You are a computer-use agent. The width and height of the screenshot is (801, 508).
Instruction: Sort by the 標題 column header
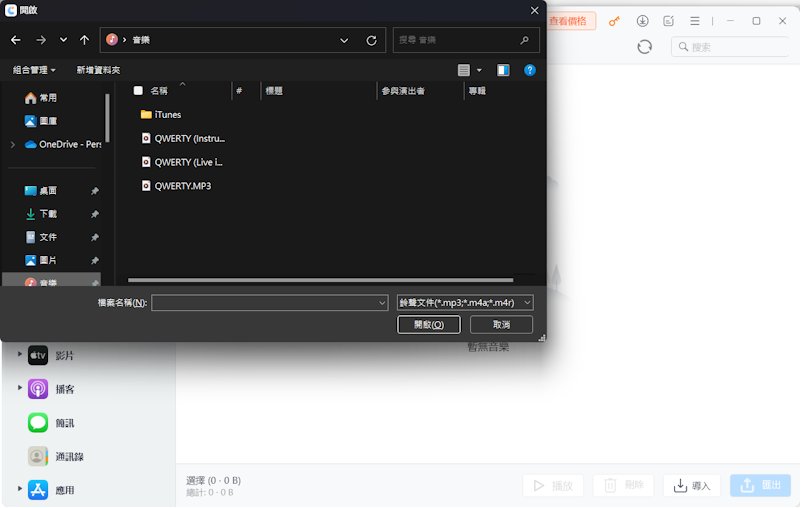[274, 91]
